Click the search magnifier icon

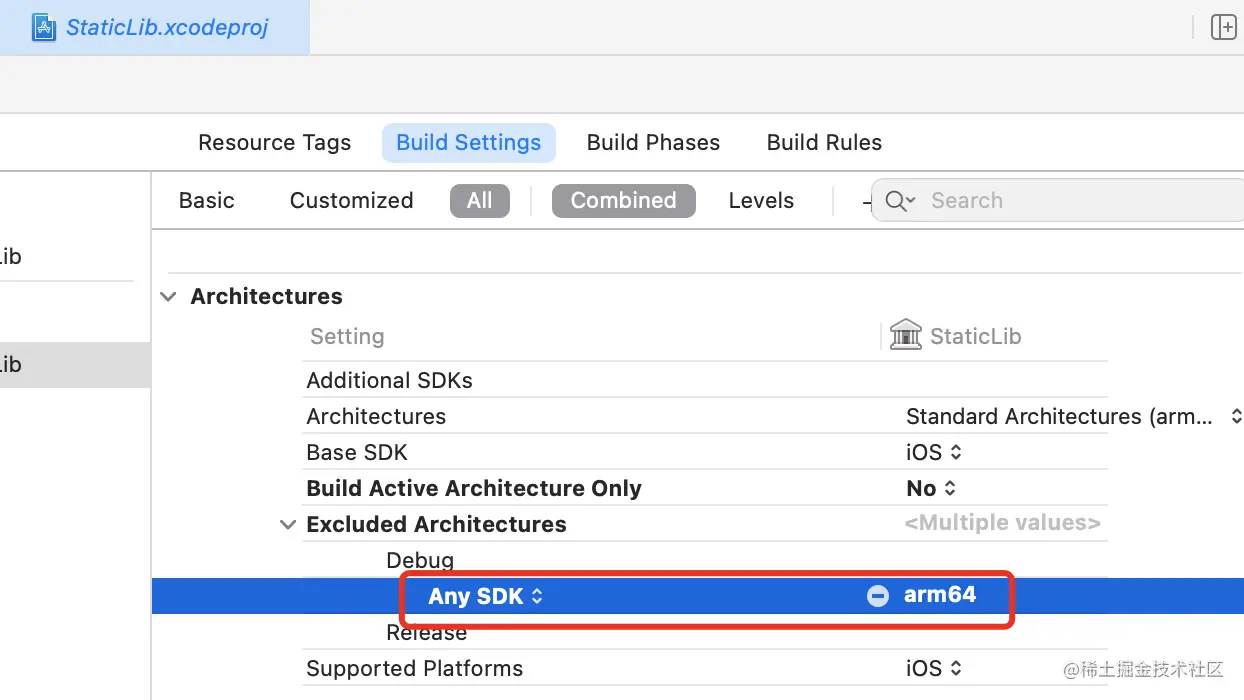click(x=896, y=201)
